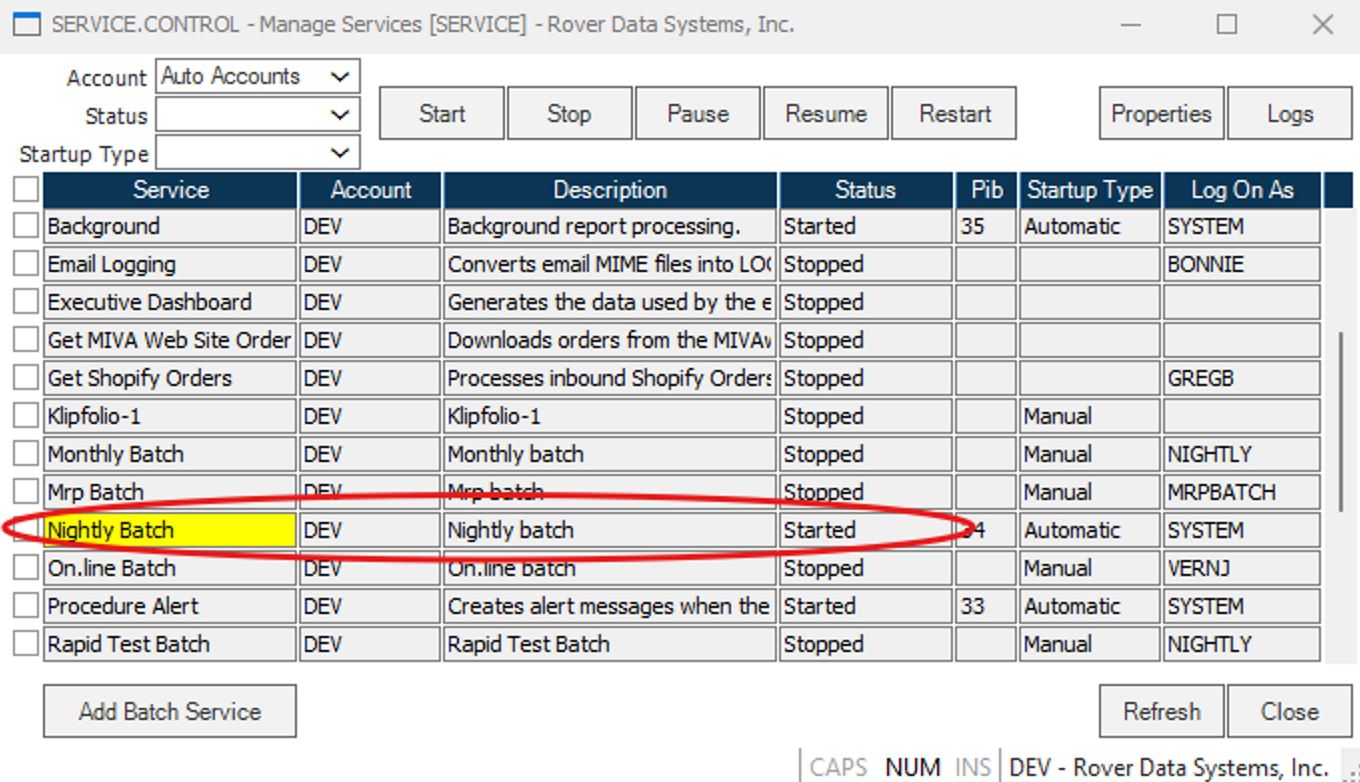Tick the checkbox for Background service
This screenshot has width=1360, height=782.
point(26,227)
